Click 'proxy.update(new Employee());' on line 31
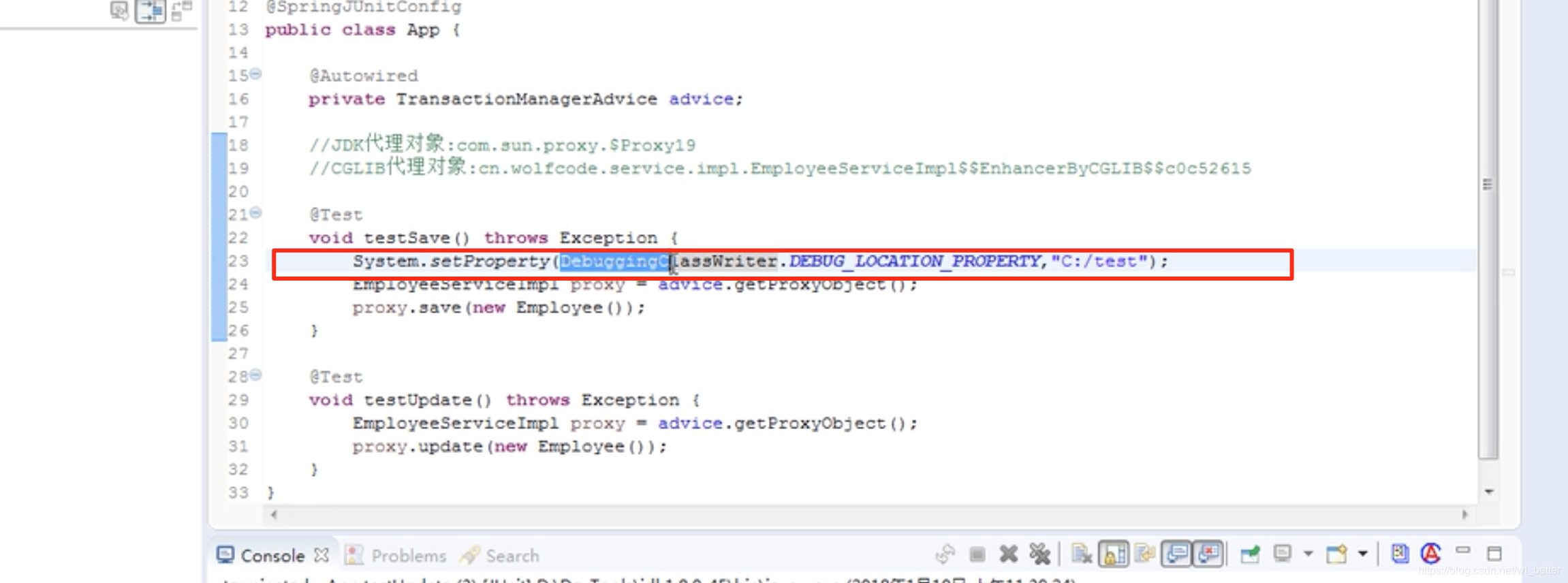 pyautogui.click(x=509, y=447)
